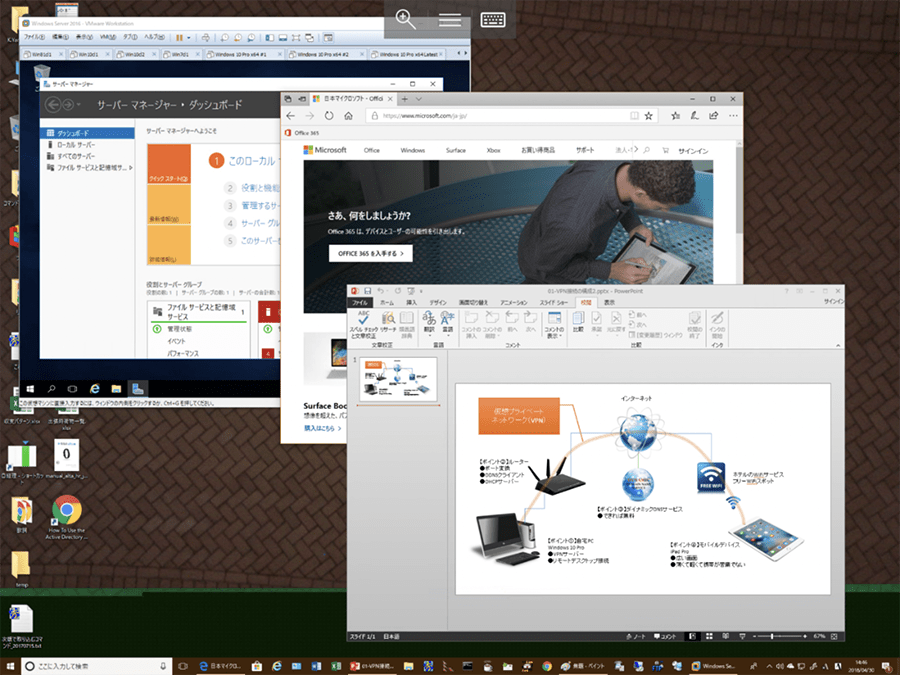Select slide 1 thumbnail in PowerPoint
The image size is (900, 675).
[398, 378]
